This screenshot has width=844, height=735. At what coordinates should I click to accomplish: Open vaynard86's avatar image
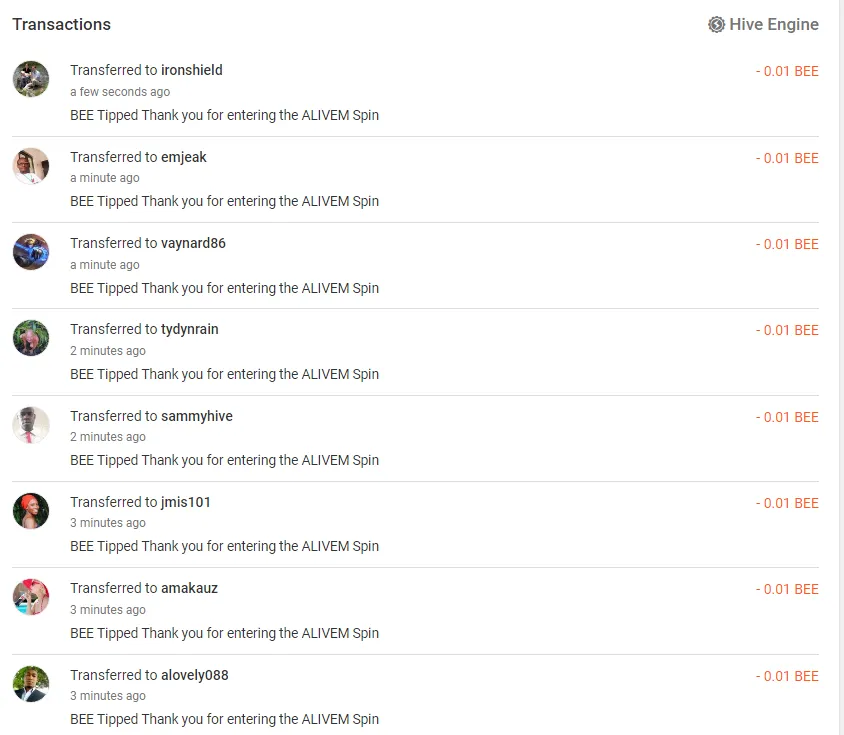pyautogui.click(x=31, y=252)
